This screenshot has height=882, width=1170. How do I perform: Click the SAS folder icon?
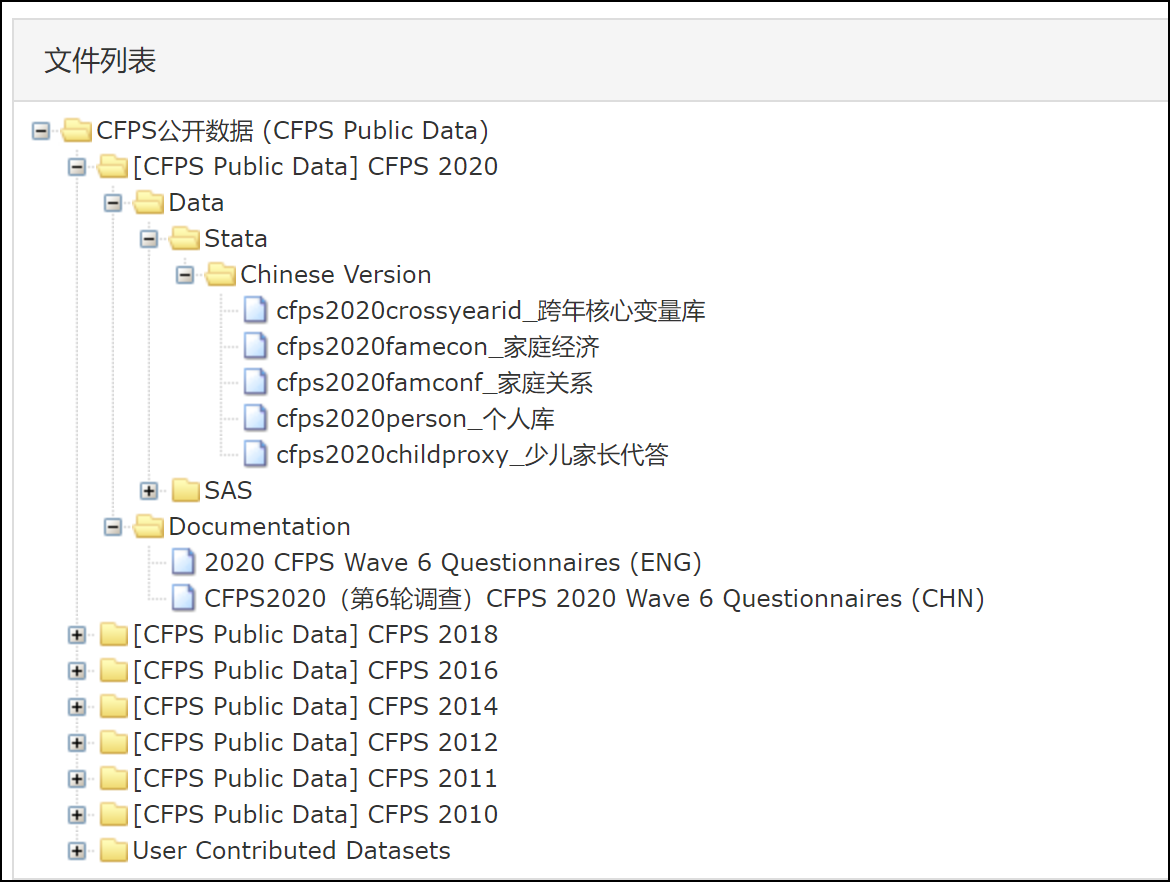pos(185,491)
